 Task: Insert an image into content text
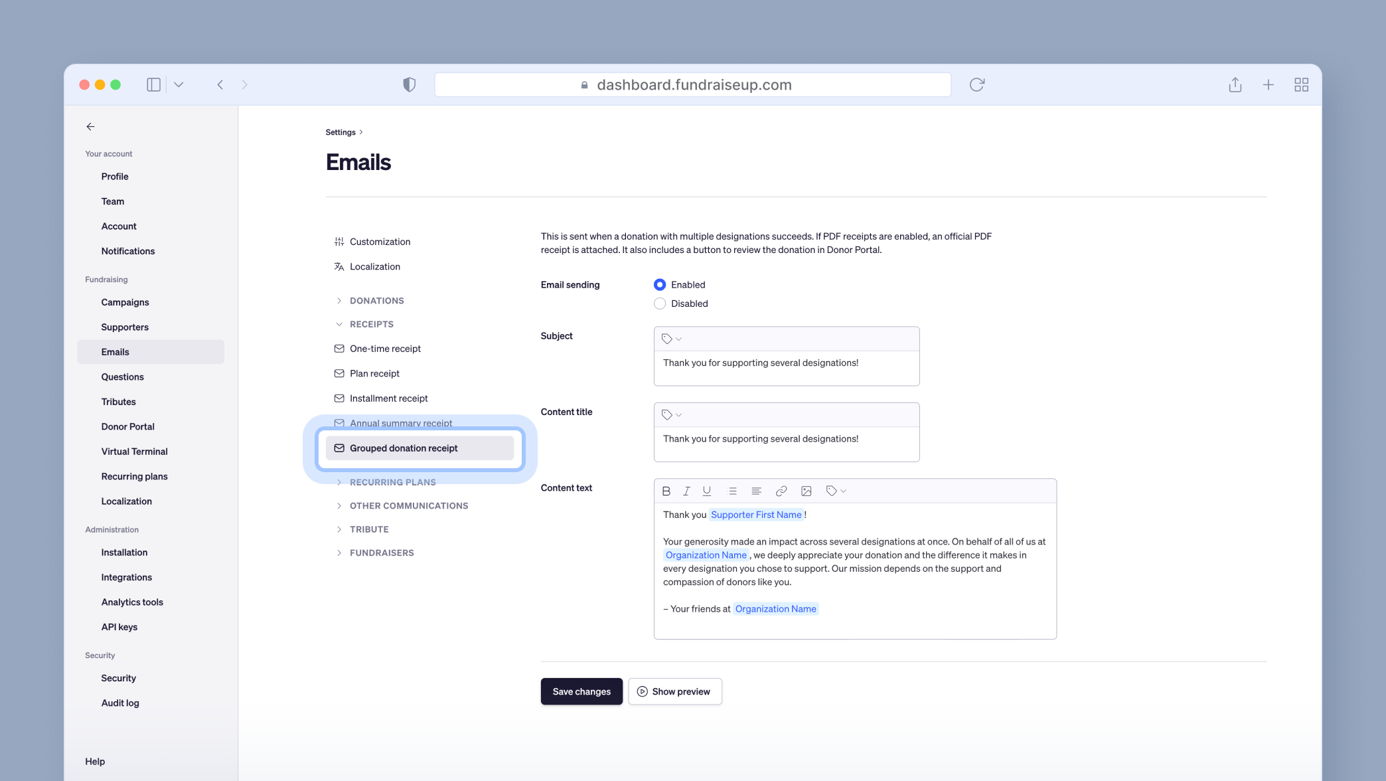coord(806,491)
